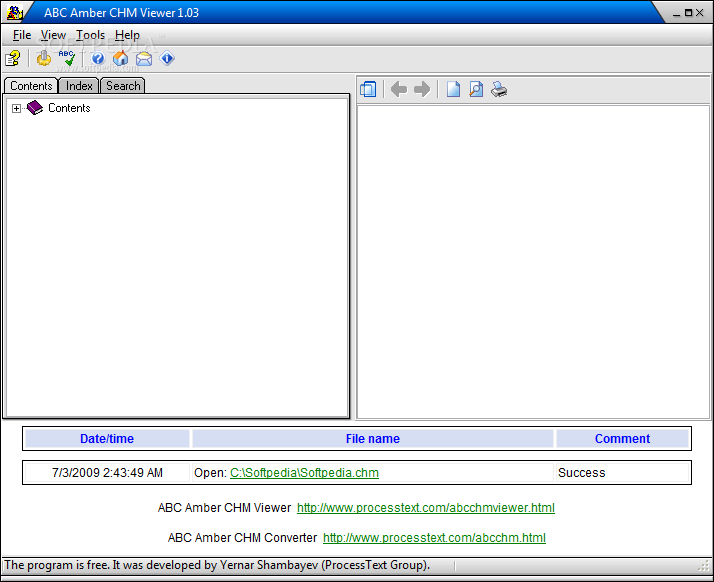Click the blue question mark help icon
The width and height of the screenshot is (714, 582).
(98, 58)
